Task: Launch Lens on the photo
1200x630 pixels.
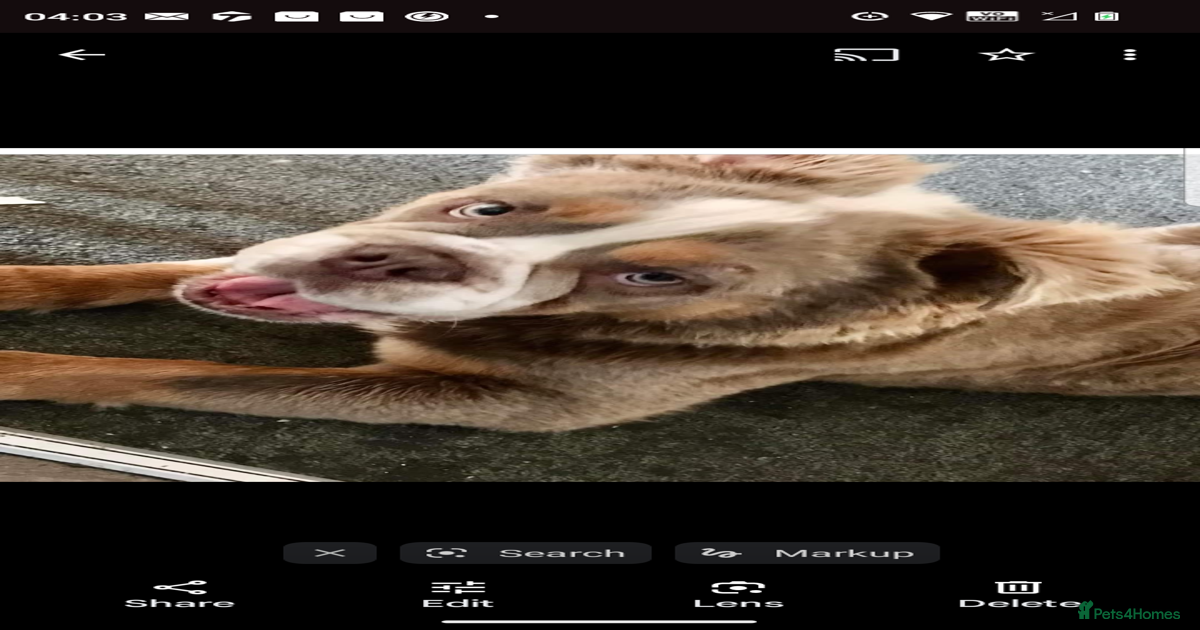Action: 738,595
